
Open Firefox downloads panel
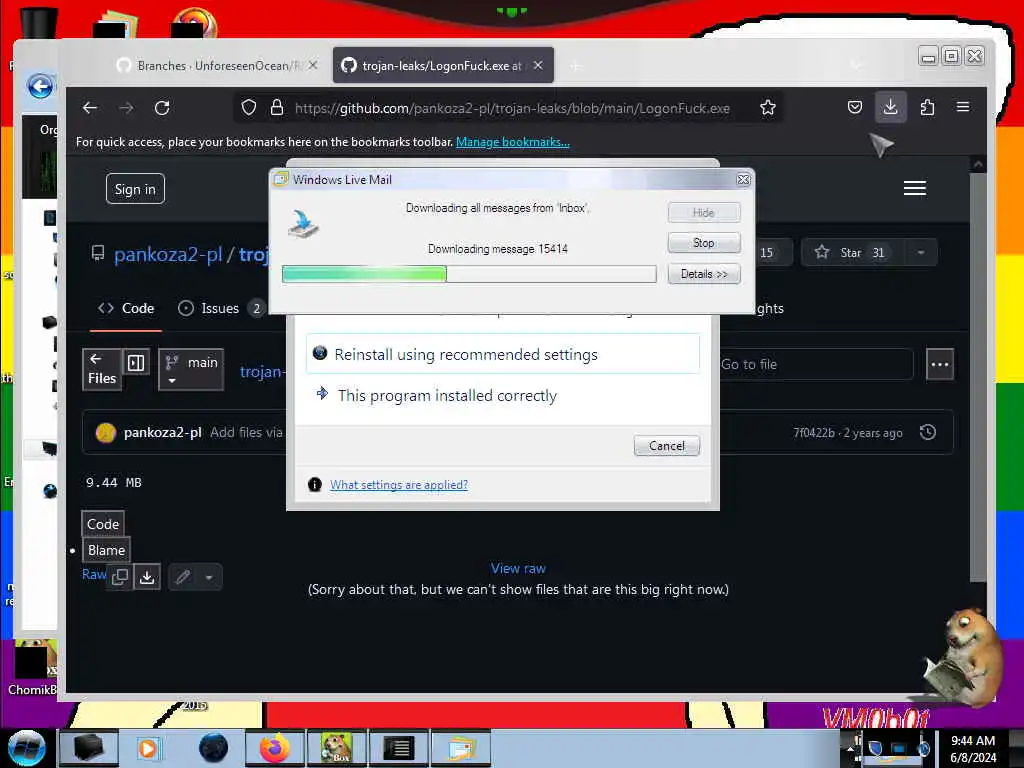tap(890, 107)
